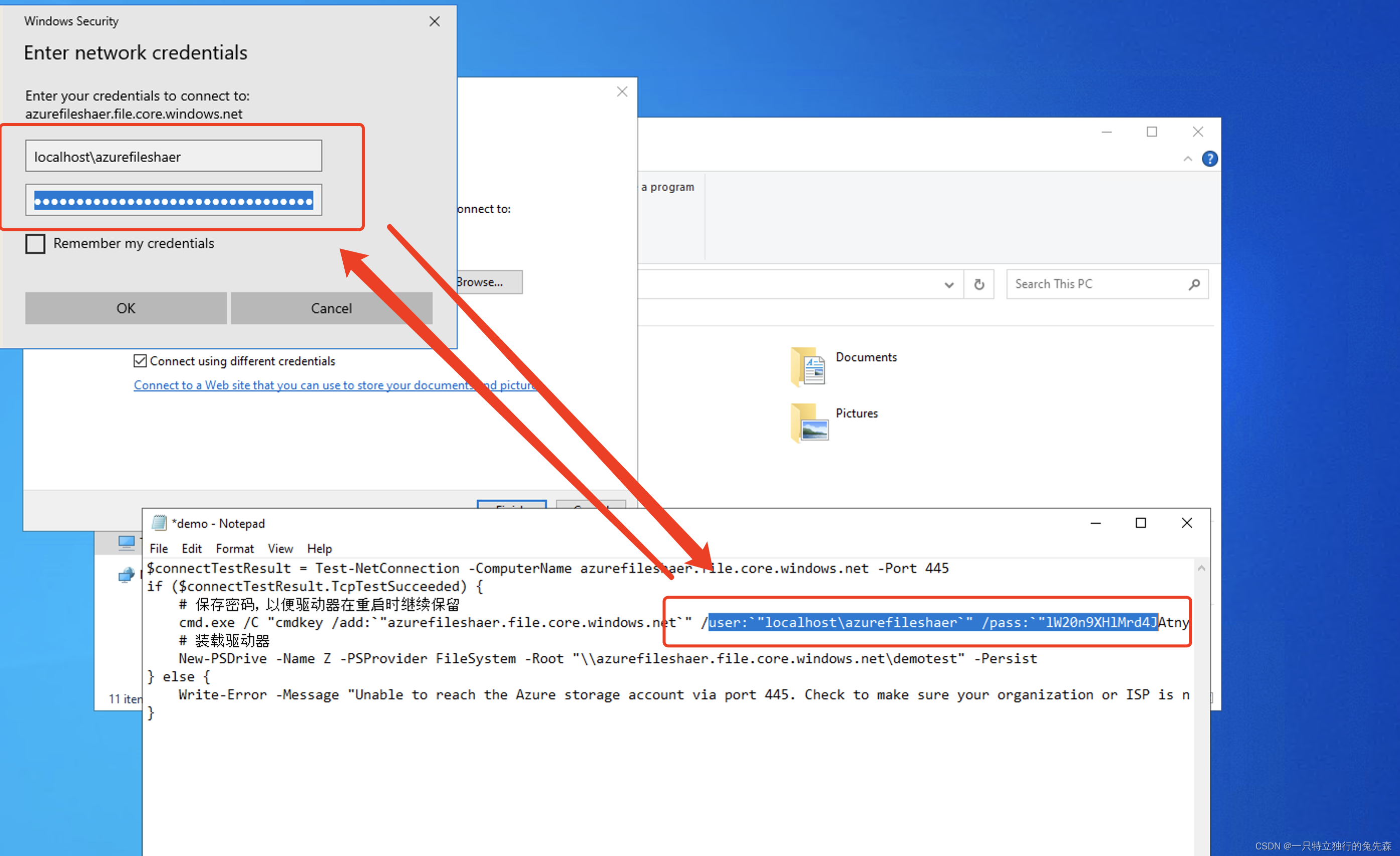Click the search magnifier icon
The height and width of the screenshot is (856, 1400).
tap(1194, 284)
